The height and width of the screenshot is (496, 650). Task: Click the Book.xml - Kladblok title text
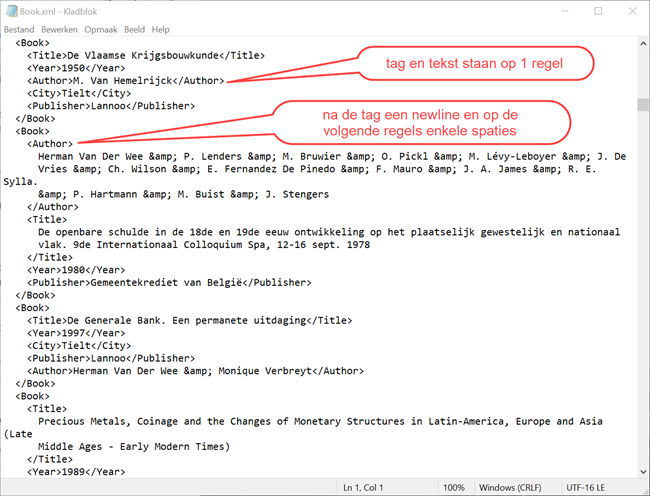click(x=58, y=12)
